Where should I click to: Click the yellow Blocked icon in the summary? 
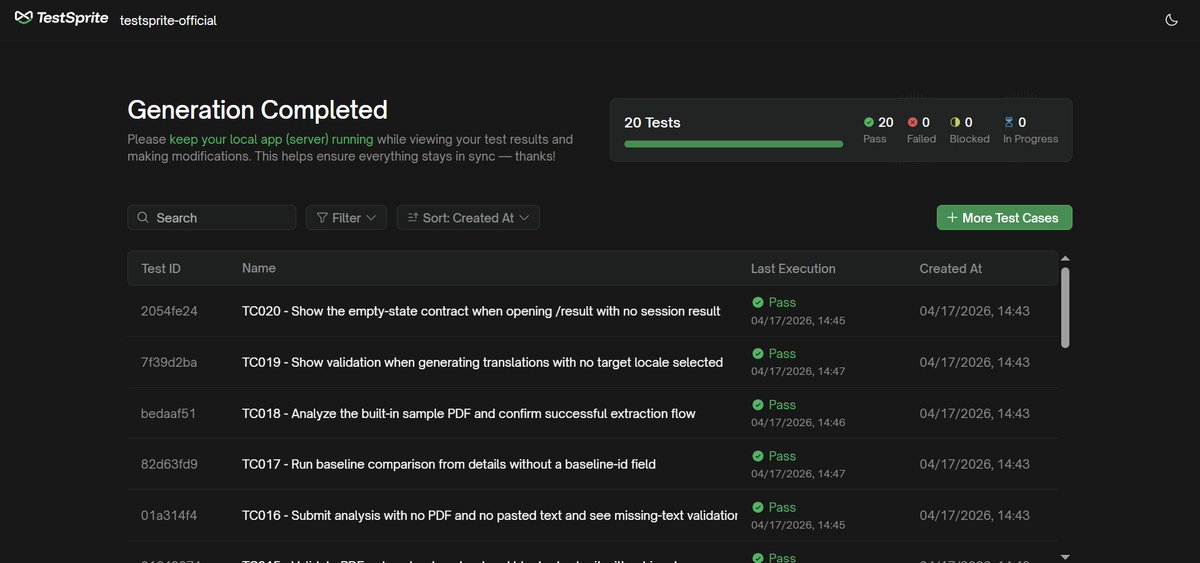[x=955, y=122]
